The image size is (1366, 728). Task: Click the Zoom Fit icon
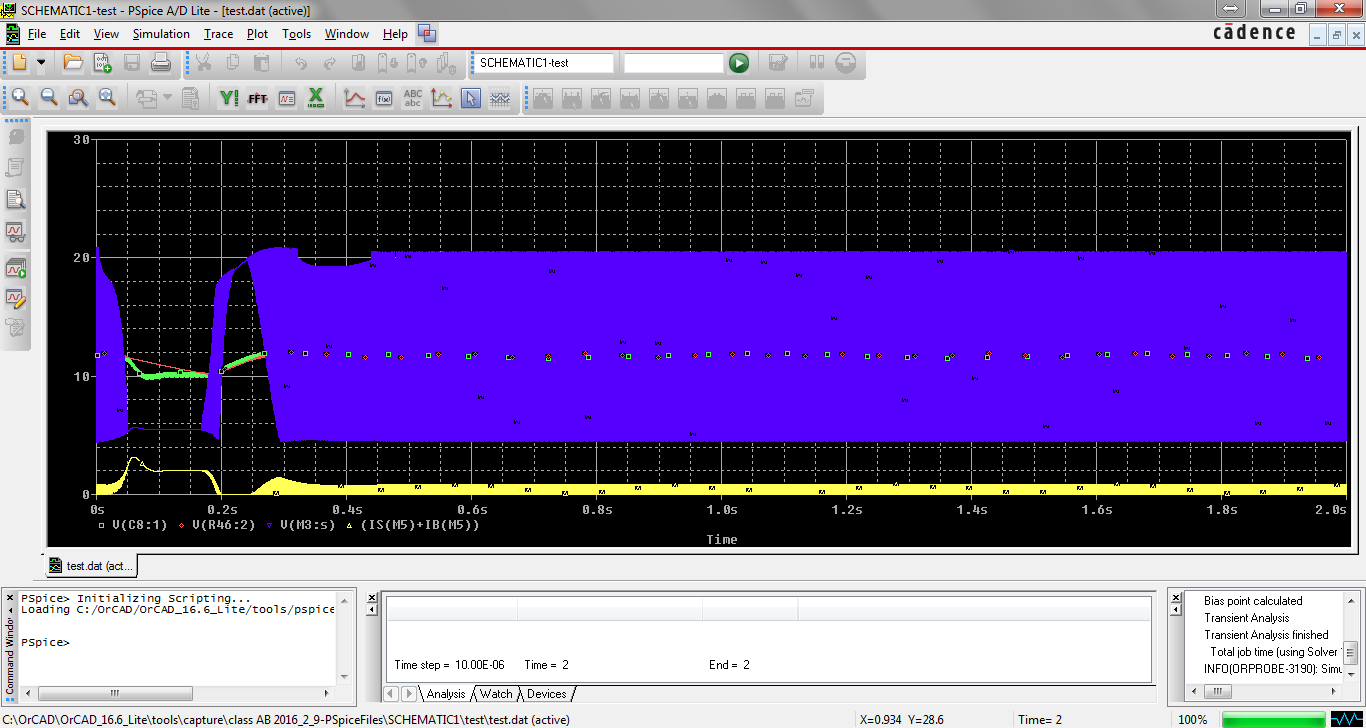click(107, 98)
